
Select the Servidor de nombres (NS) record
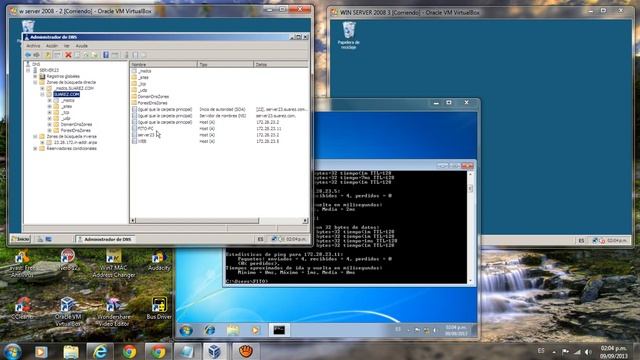pos(220,116)
